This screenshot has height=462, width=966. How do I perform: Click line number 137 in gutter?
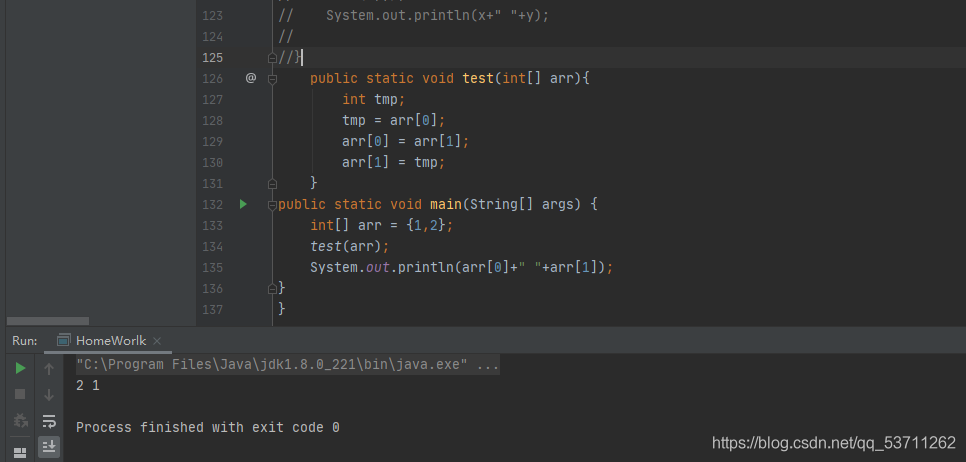coord(213,309)
